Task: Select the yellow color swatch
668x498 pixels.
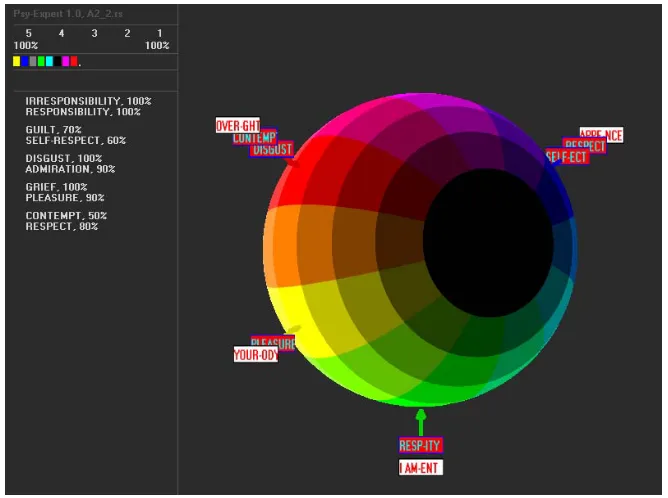Action: tap(17, 61)
